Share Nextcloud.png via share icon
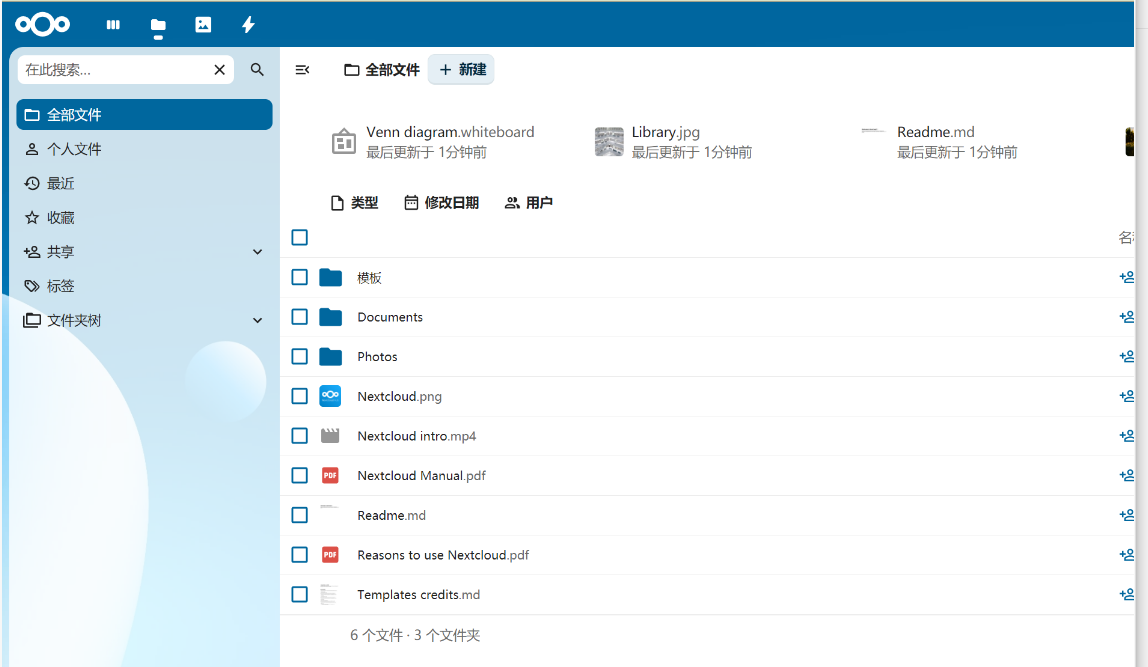Viewport: 1148px width, 667px height. pos(1127,395)
